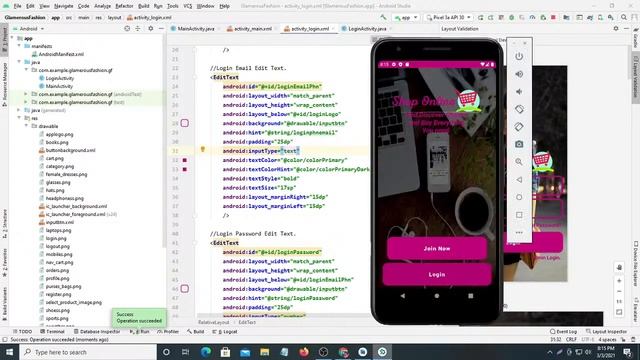
Task: Open the emulator extended controls (three dots)
Action: 519,232
